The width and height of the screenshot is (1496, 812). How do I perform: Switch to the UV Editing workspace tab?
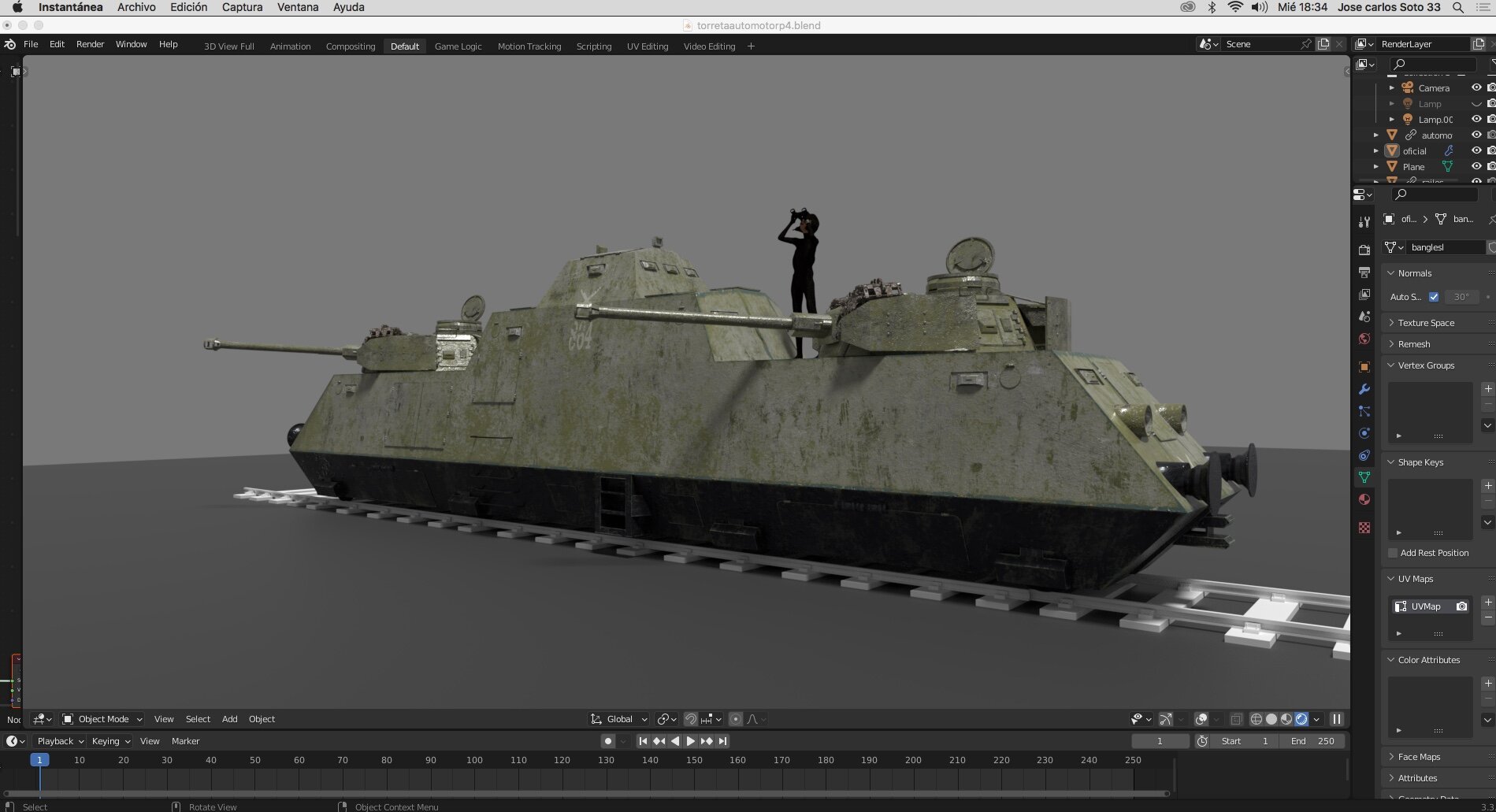click(648, 46)
